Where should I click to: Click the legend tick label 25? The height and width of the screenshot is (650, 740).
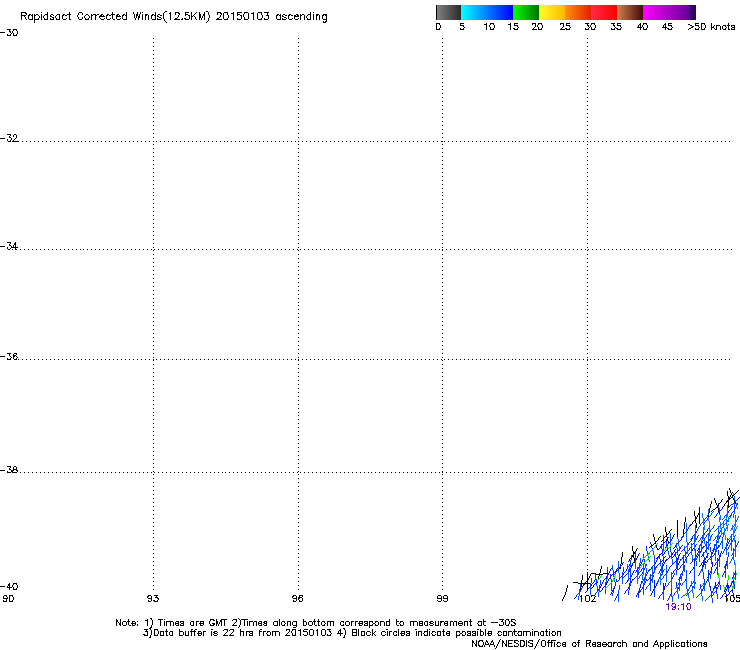tap(565, 27)
